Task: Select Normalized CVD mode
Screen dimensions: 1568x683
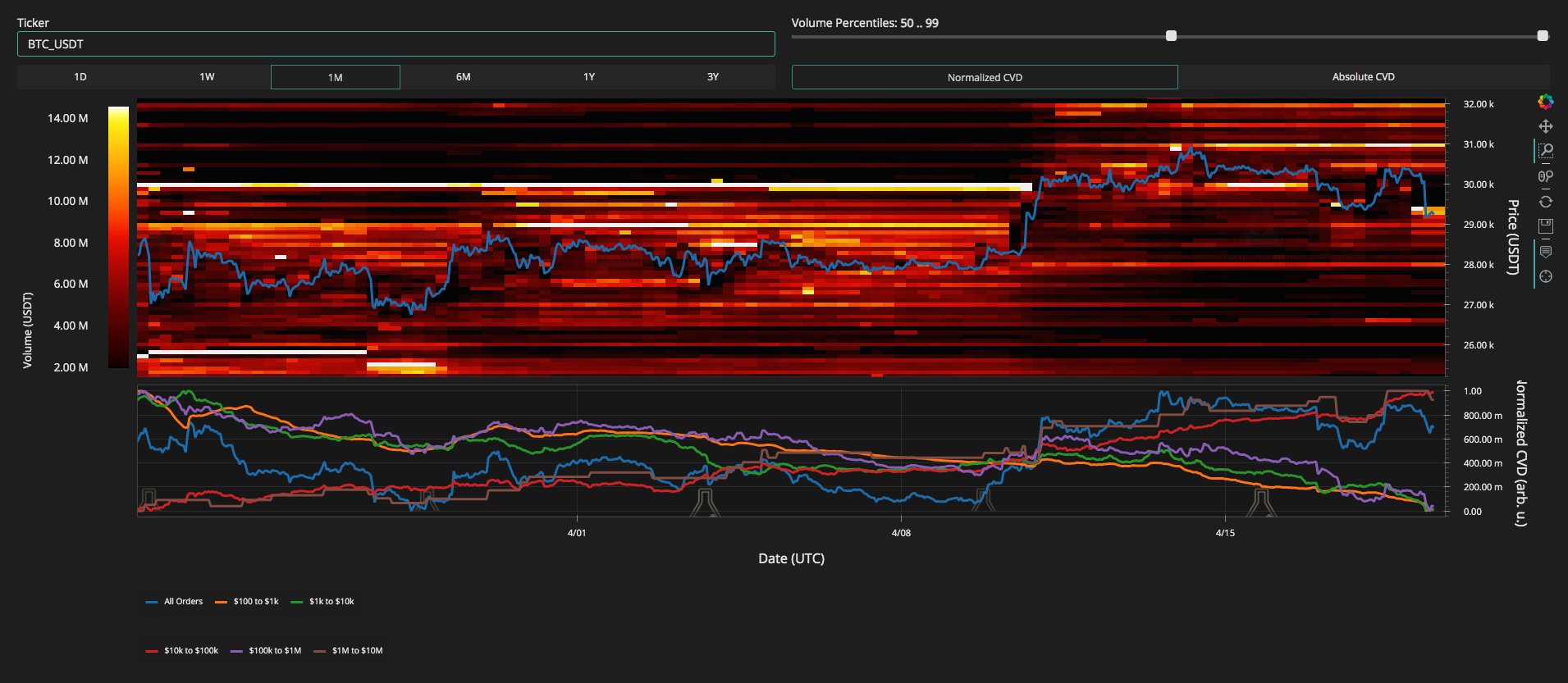Action: 985,77
